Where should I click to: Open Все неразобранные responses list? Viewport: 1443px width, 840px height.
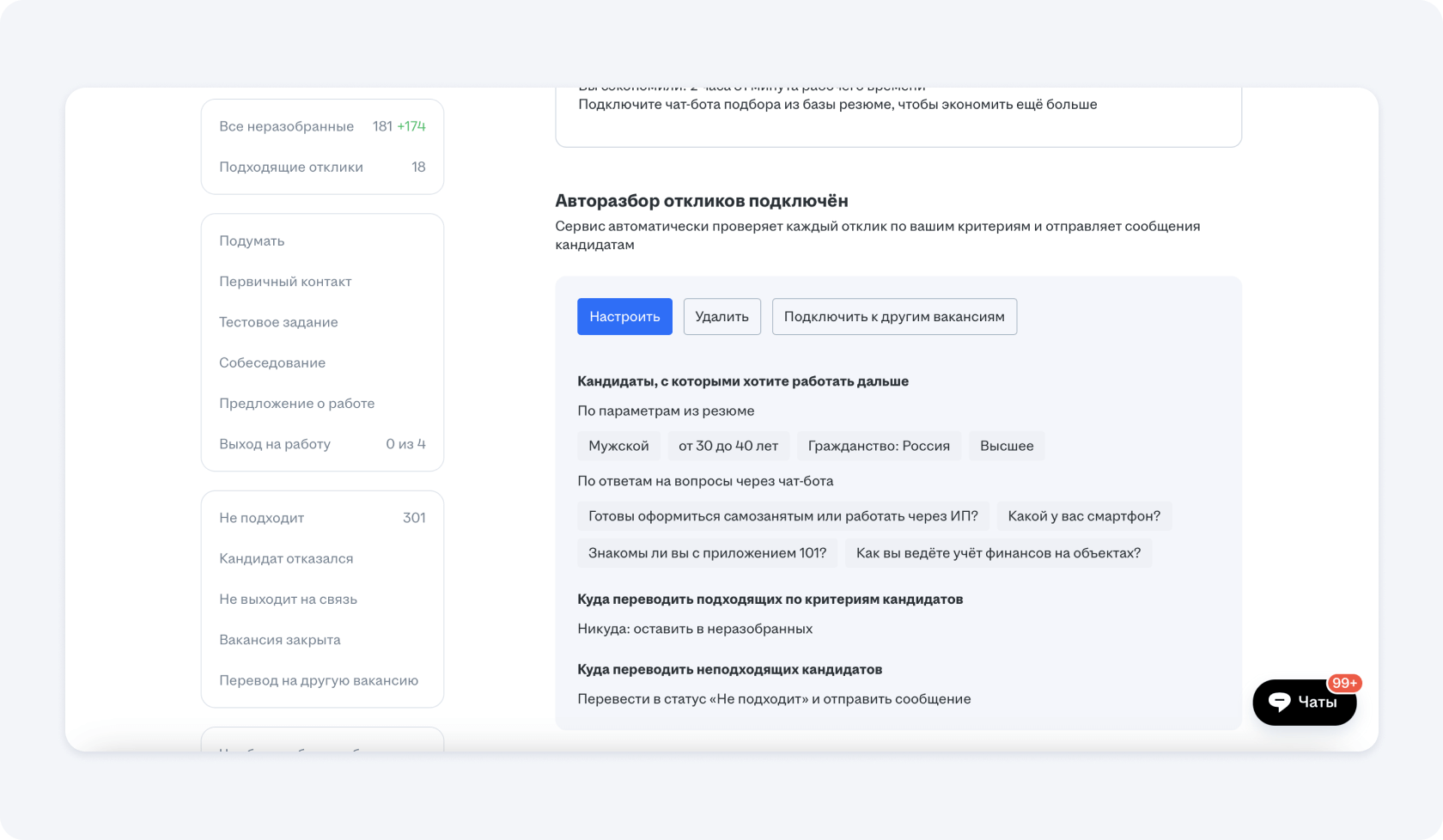[286, 126]
